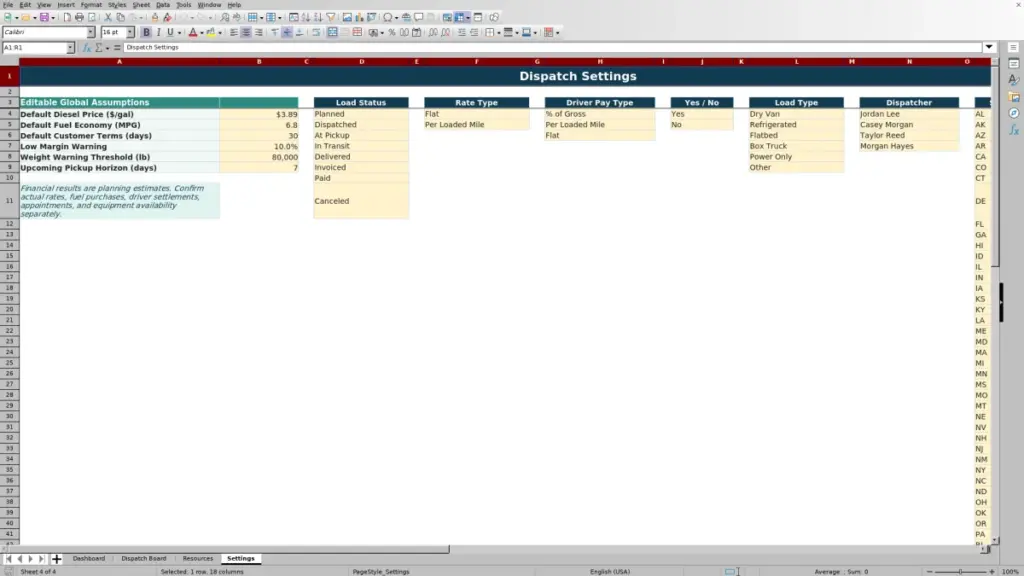Center text horizontally
1024x576 pixels.
246,33
